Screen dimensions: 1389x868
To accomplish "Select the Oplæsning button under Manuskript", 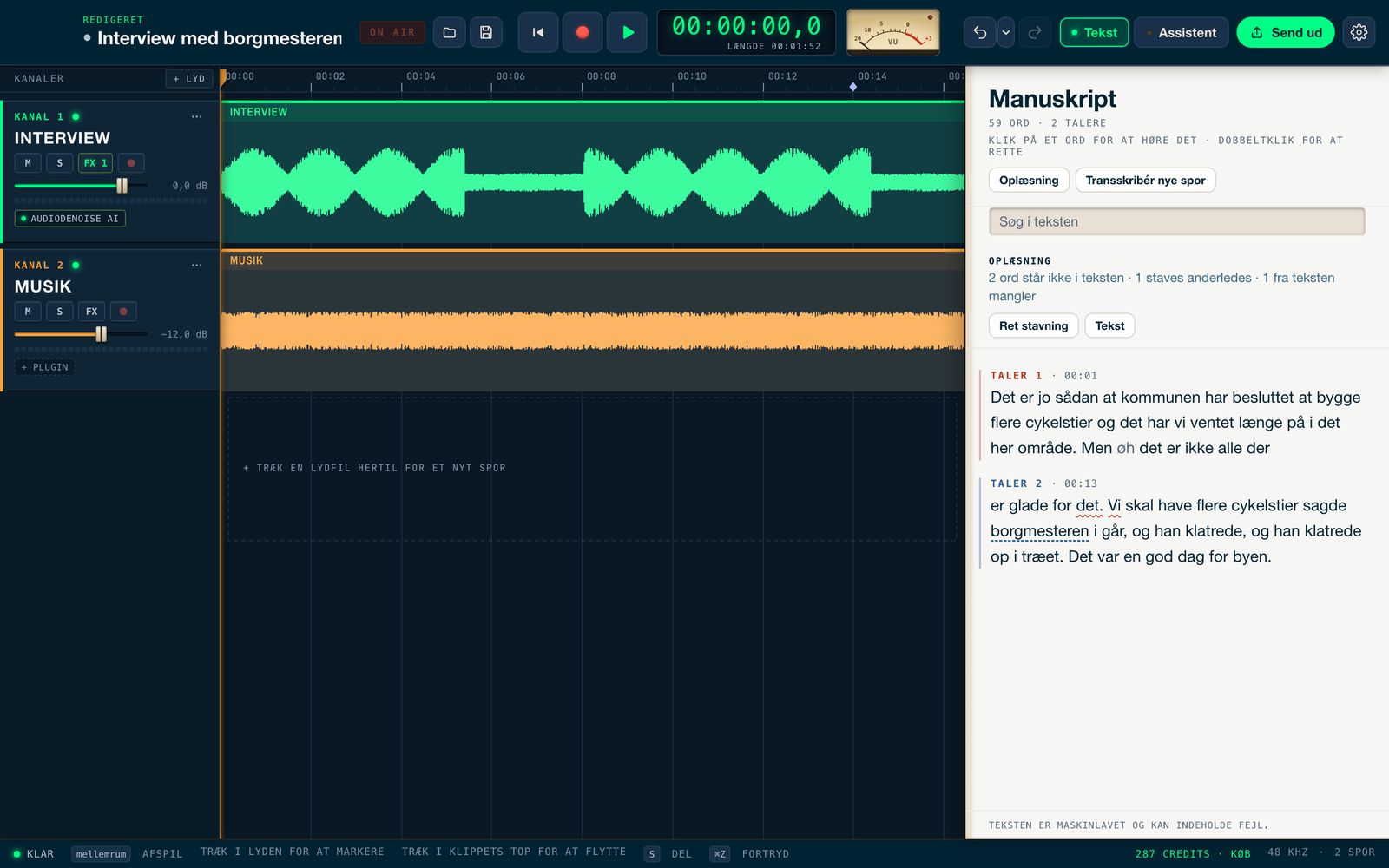I will [1029, 181].
